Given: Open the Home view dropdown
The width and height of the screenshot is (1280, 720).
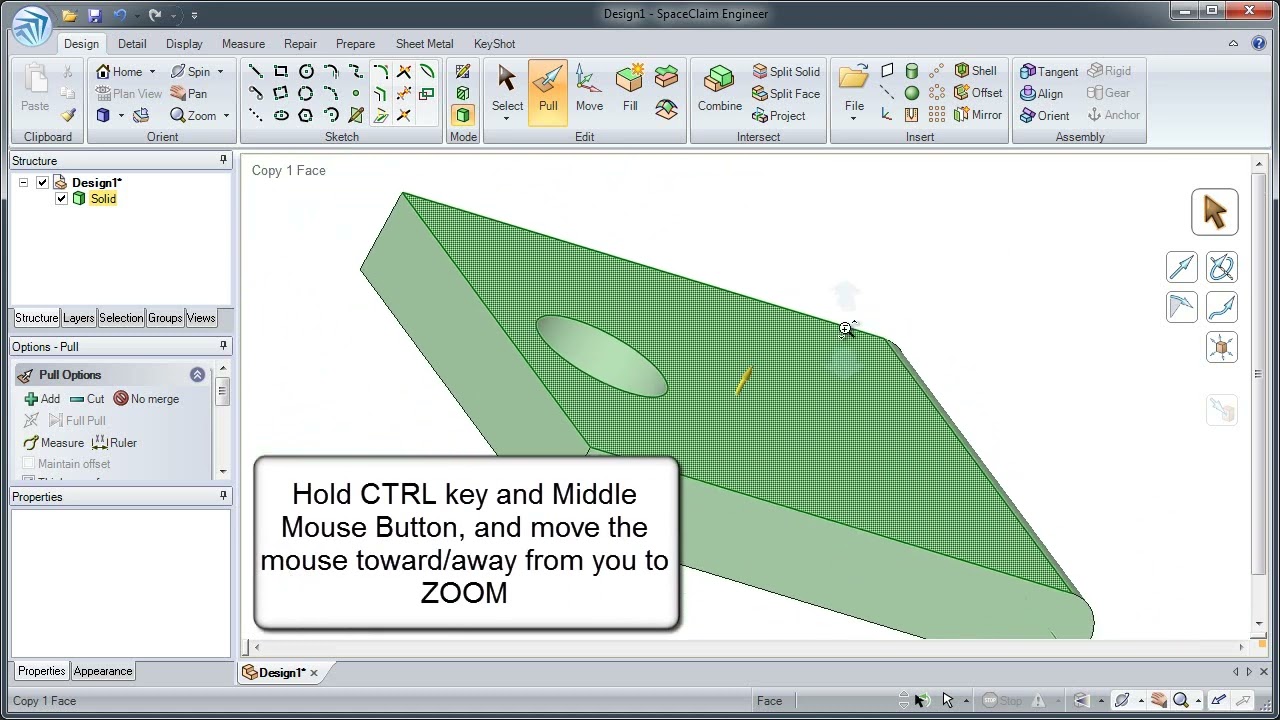Looking at the screenshot, I should click(x=152, y=72).
